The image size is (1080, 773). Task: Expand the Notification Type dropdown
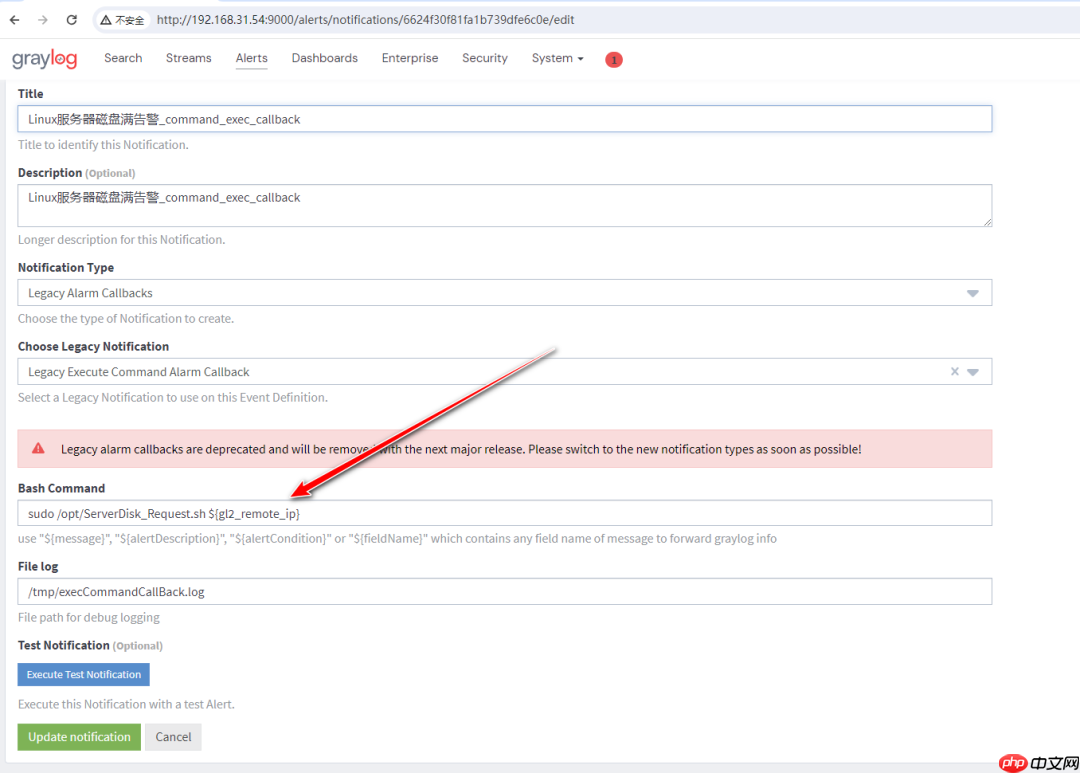pyautogui.click(x=972, y=293)
